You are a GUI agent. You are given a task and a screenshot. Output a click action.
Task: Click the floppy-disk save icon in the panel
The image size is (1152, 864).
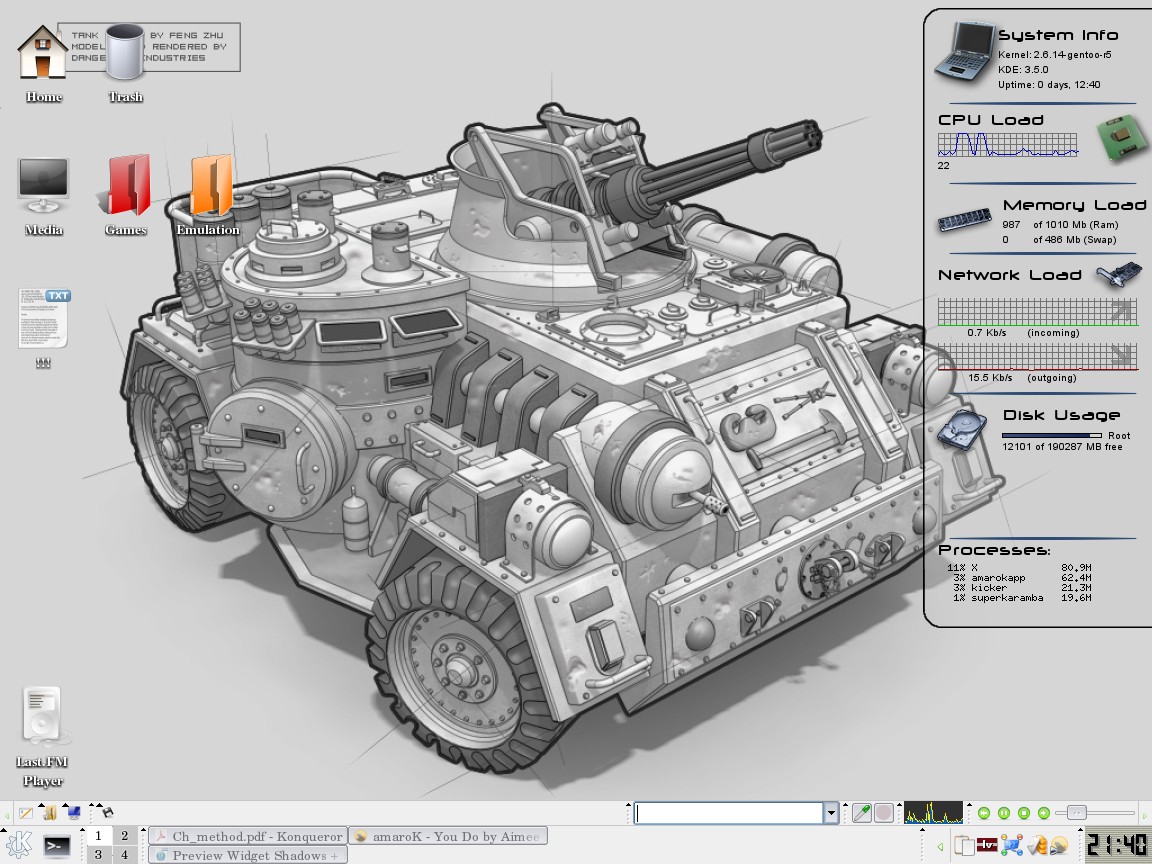pyautogui.click(x=107, y=812)
